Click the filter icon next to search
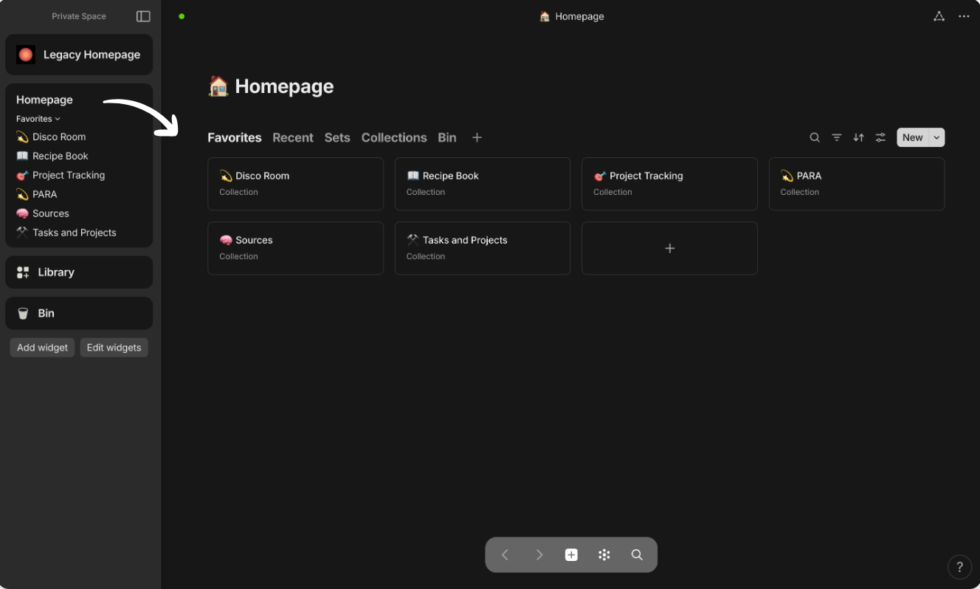The height and width of the screenshot is (589, 980). 836,137
